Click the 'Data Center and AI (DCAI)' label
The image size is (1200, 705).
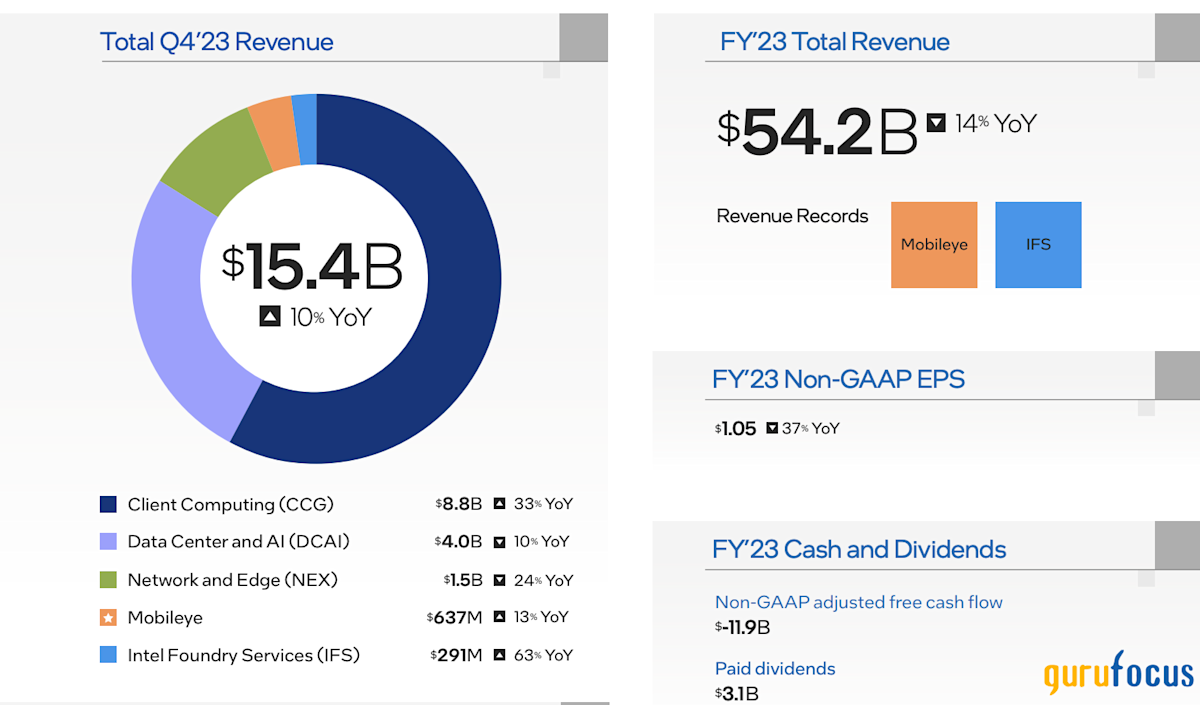click(x=239, y=542)
